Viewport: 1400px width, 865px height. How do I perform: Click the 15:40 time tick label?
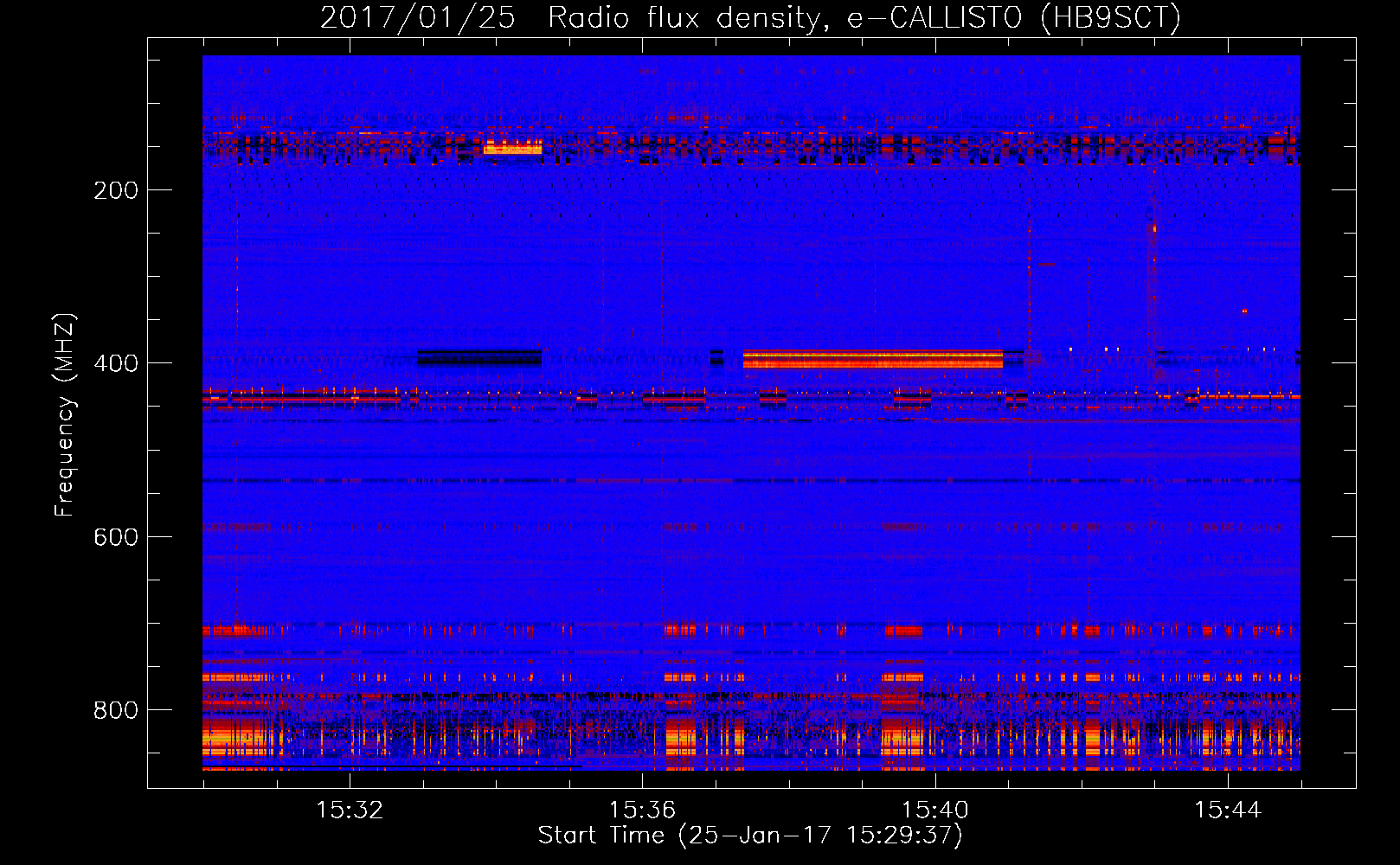pyautogui.click(x=935, y=810)
